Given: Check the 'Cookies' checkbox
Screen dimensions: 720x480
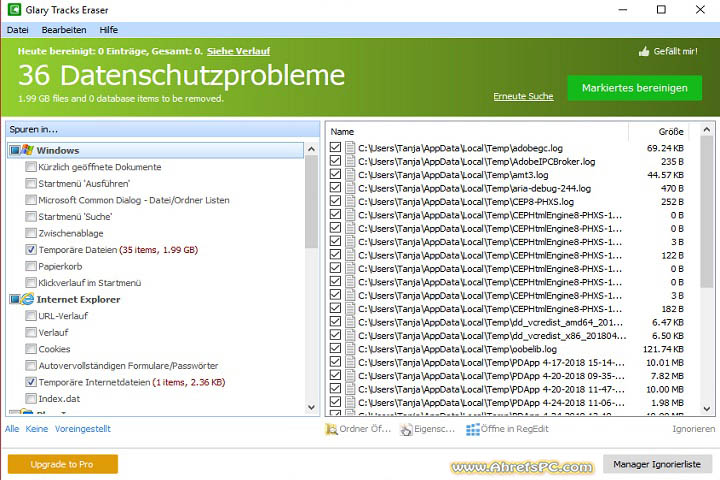Looking at the screenshot, I should pyautogui.click(x=32, y=349).
